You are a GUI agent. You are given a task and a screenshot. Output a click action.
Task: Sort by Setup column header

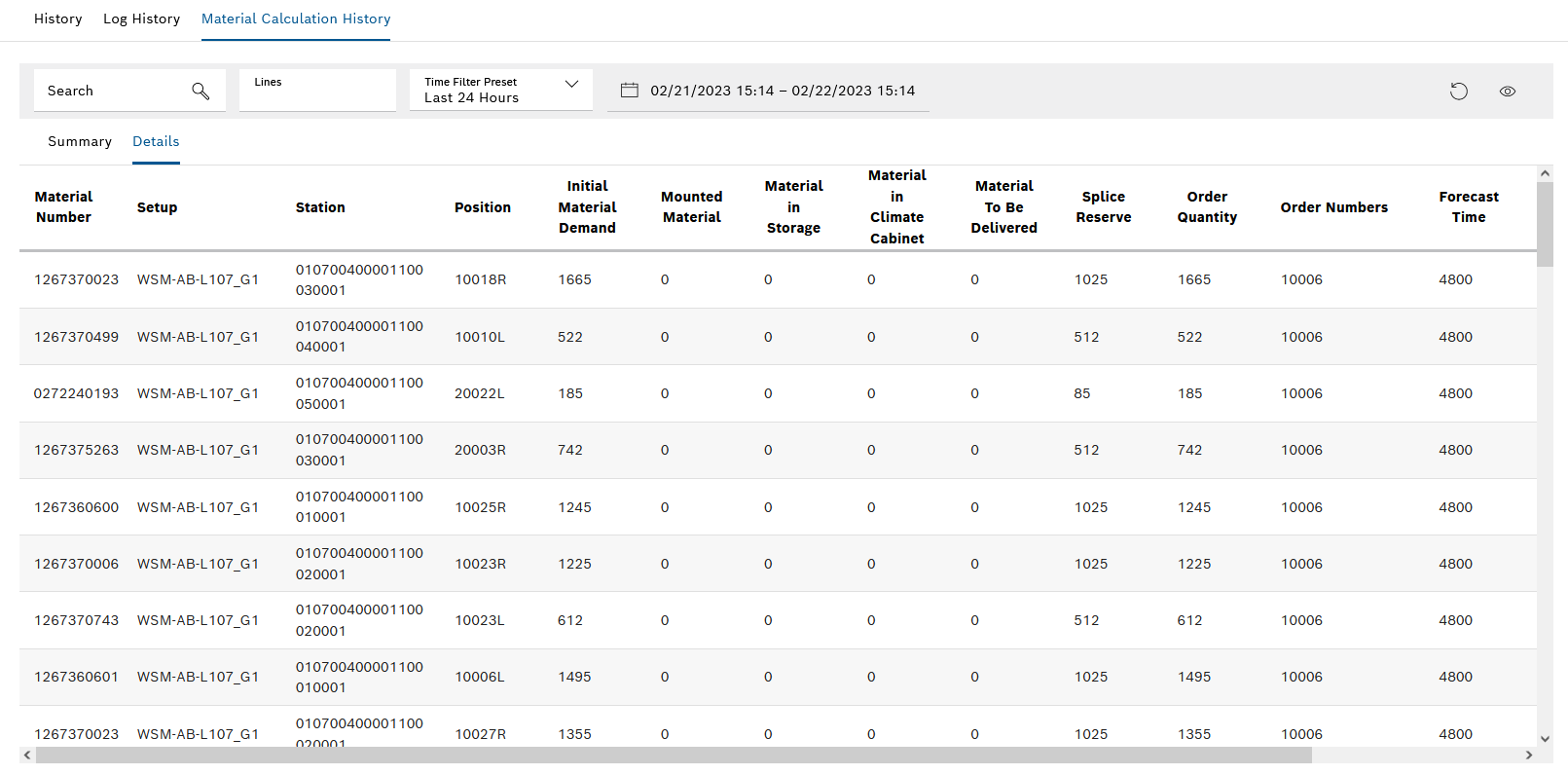(x=158, y=207)
